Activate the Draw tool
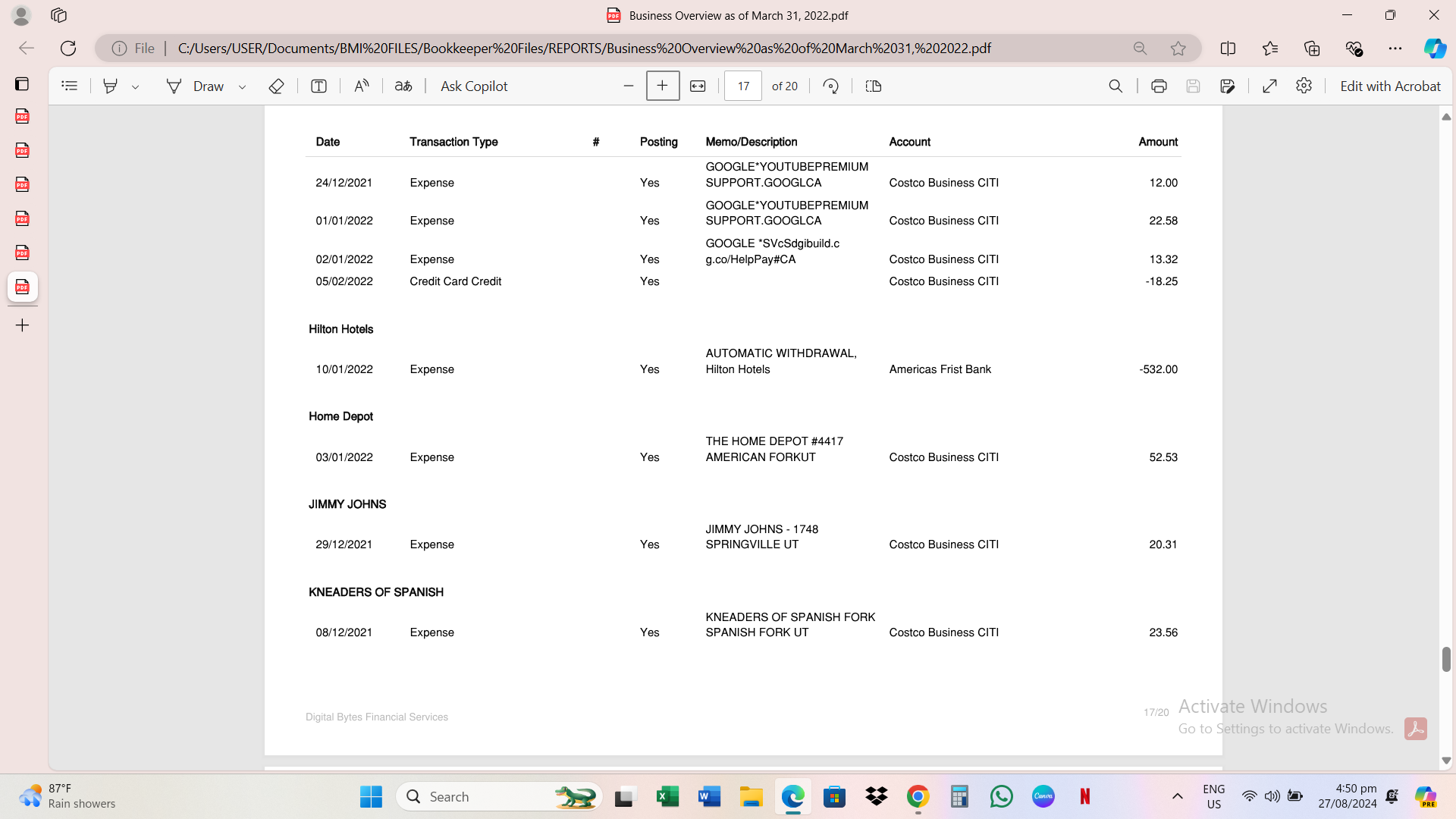1456x819 pixels. pos(195,86)
